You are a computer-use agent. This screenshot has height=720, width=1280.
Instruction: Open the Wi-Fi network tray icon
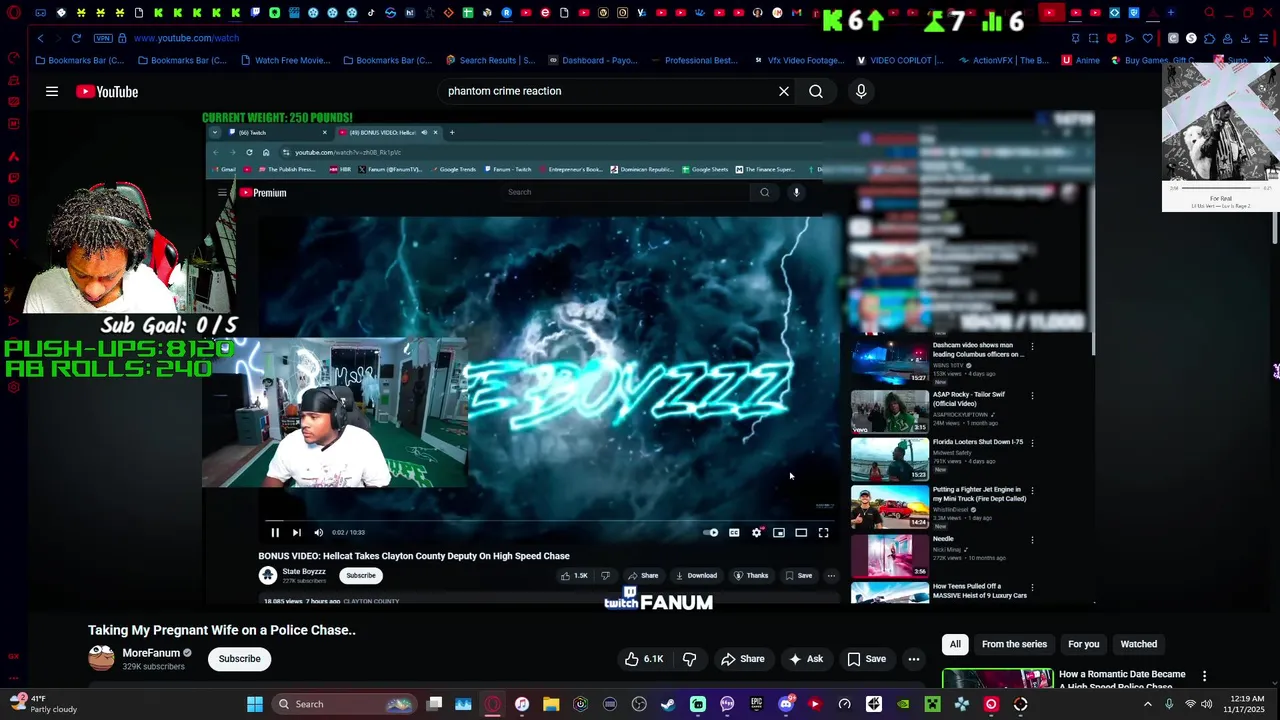(1190, 704)
